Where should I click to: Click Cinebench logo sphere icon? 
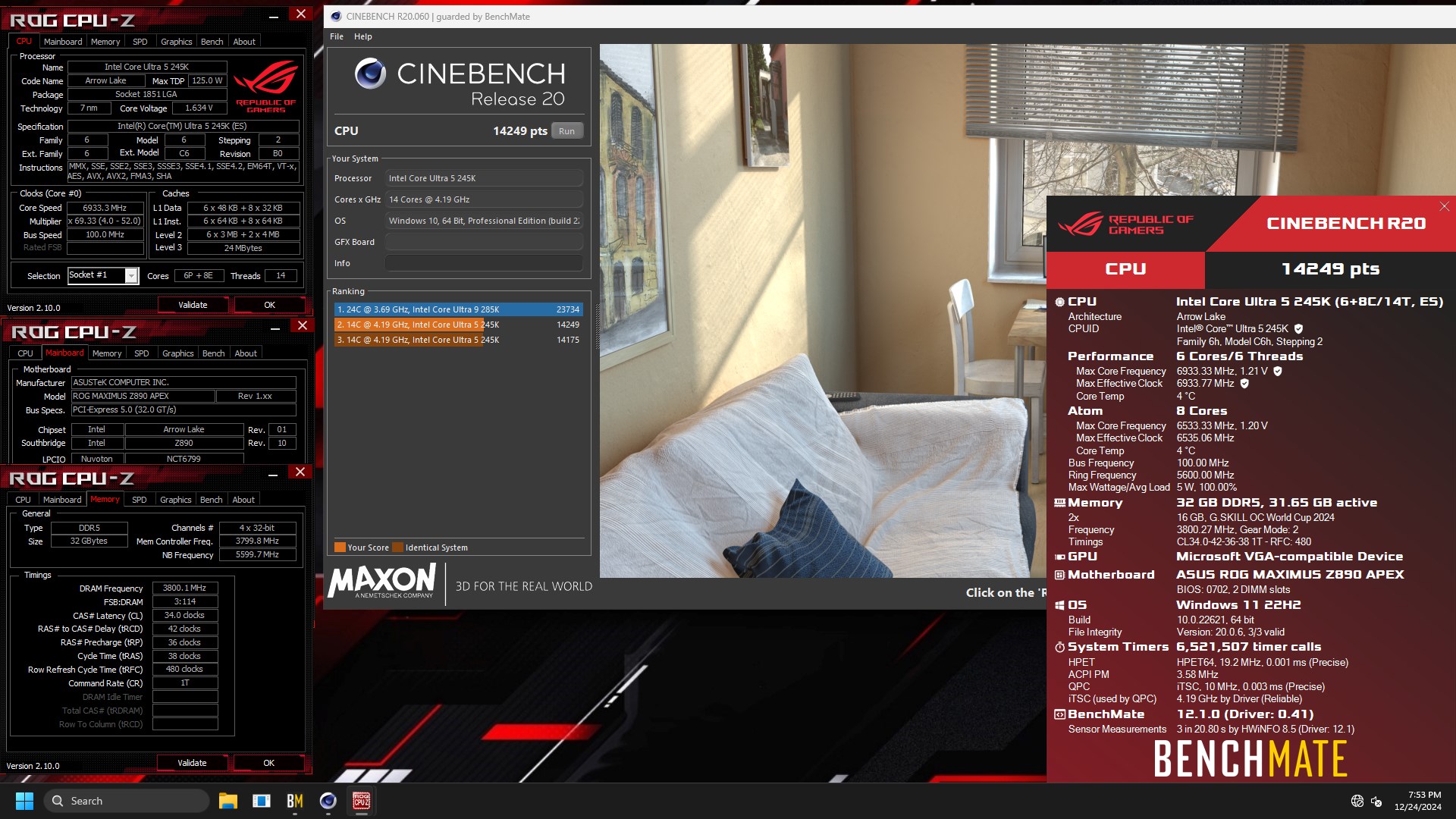[370, 74]
